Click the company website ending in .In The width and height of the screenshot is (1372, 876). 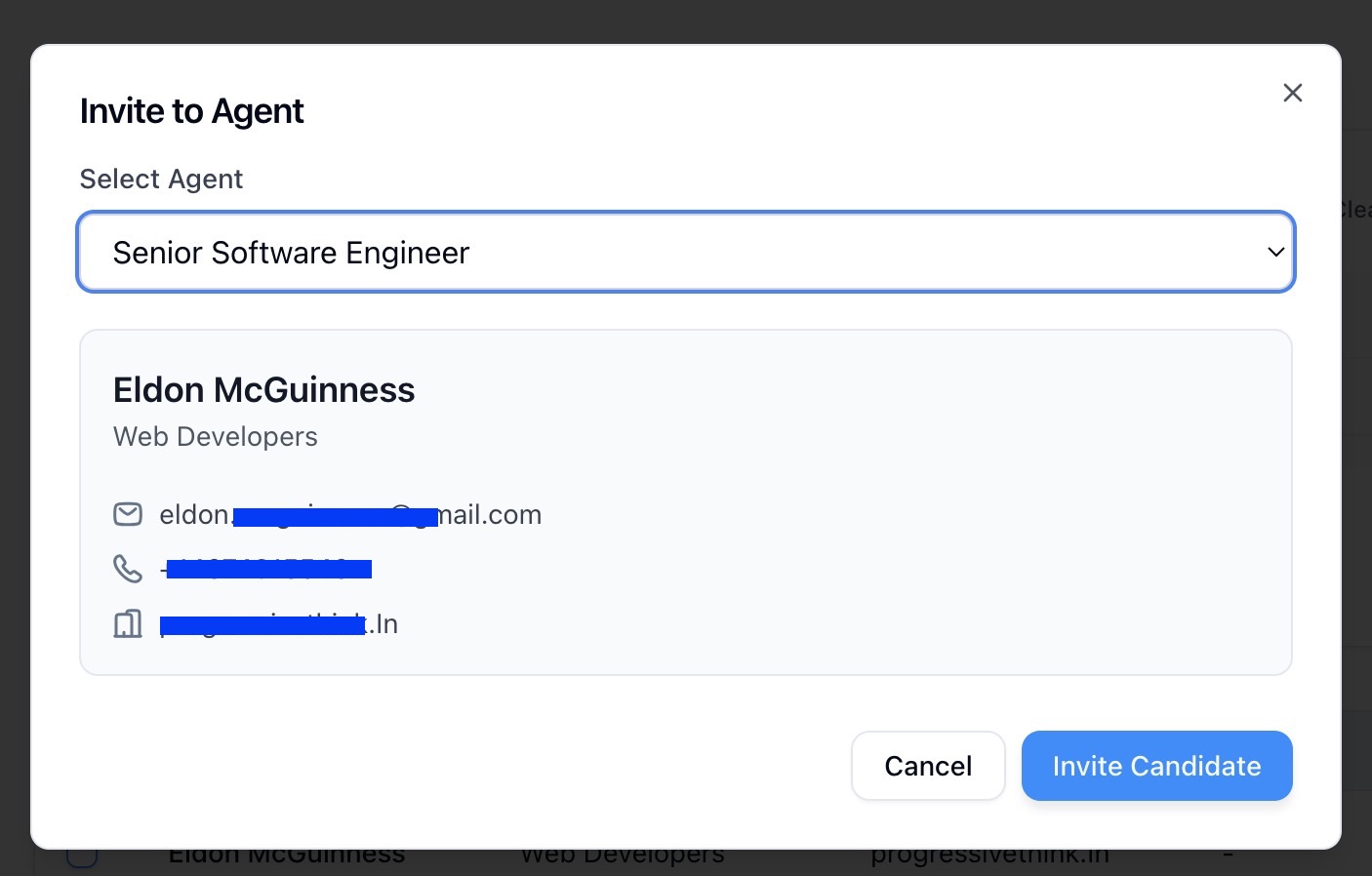(279, 624)
